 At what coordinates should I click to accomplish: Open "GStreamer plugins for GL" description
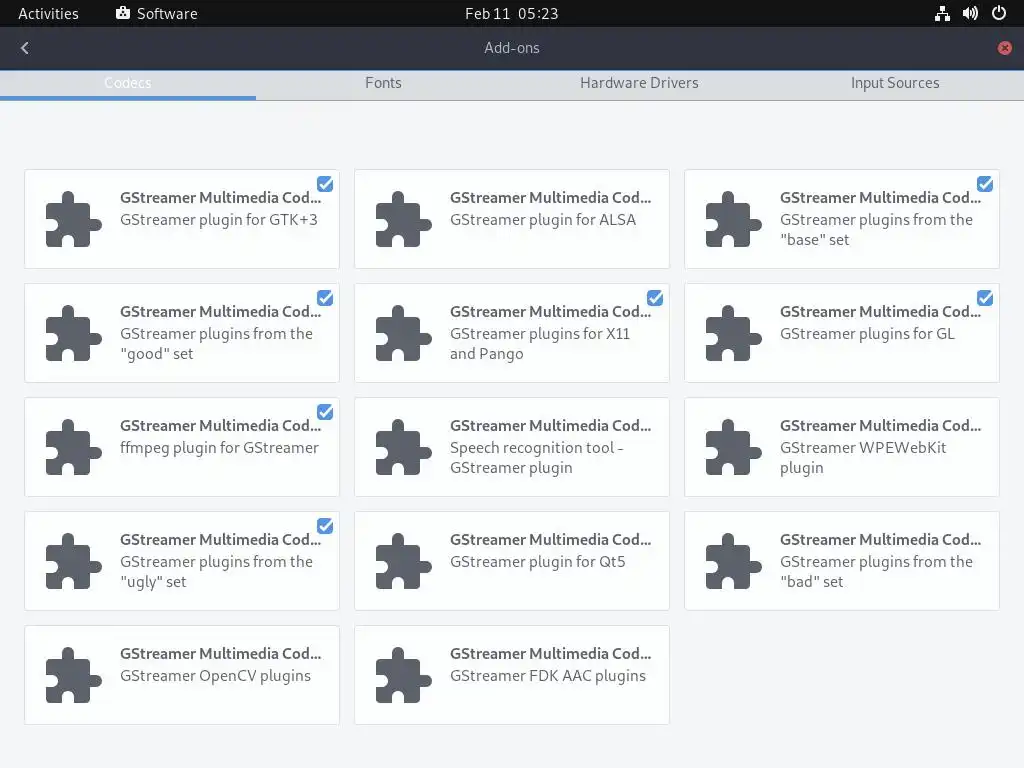867,334
